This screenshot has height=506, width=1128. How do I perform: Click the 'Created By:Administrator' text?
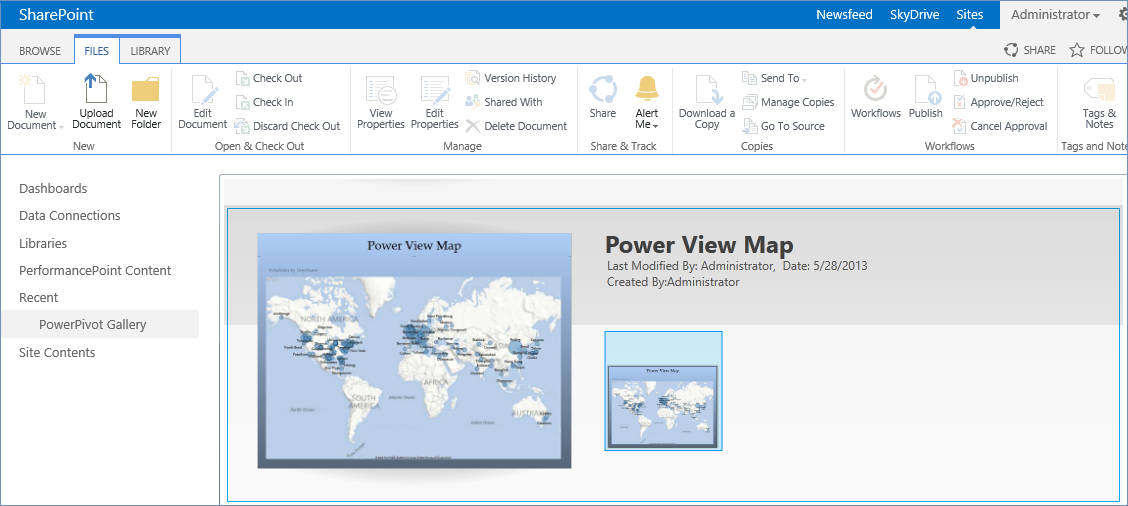click(673, 282)
